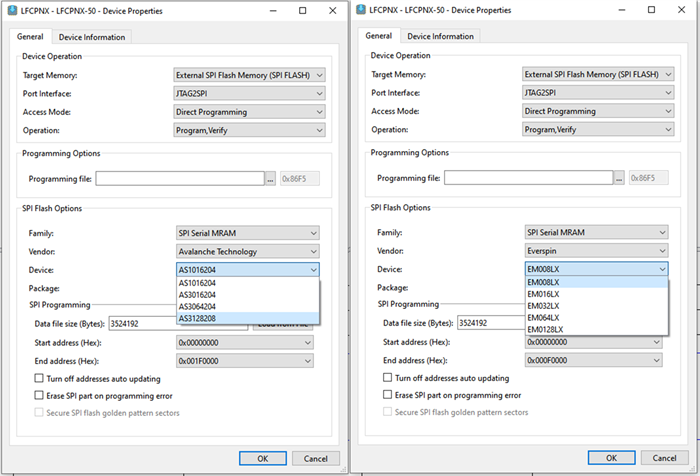Click the Programming file text field in the Avalanche dialog
This screenshot has height=476, width=700.
[179, 178]
